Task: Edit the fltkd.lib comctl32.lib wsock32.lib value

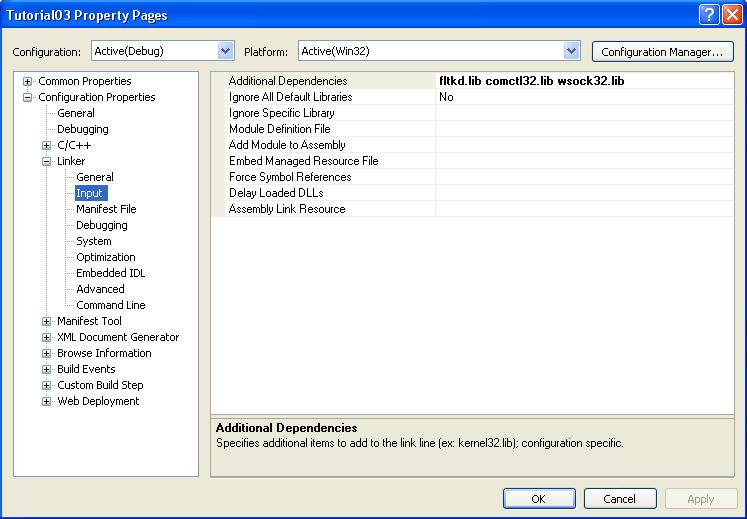Action: (532, 81)
